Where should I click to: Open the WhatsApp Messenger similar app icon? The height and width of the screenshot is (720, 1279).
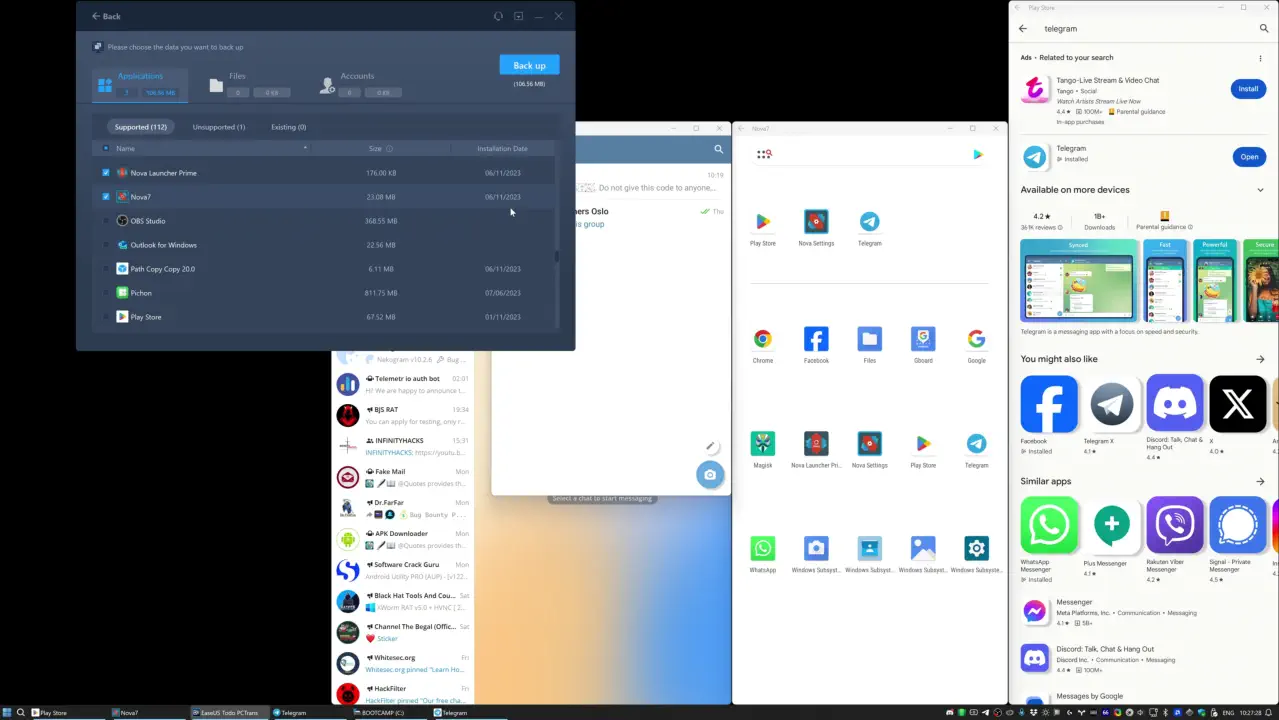coord(1049,525)
